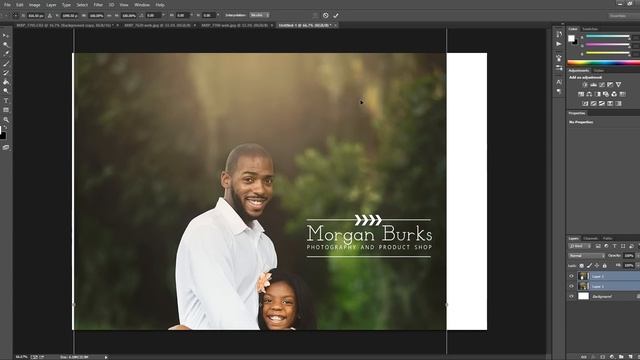This screenshot has width=640, height=360.
Task: Open the Interpolation dropdown
Action: pos(259,15)
